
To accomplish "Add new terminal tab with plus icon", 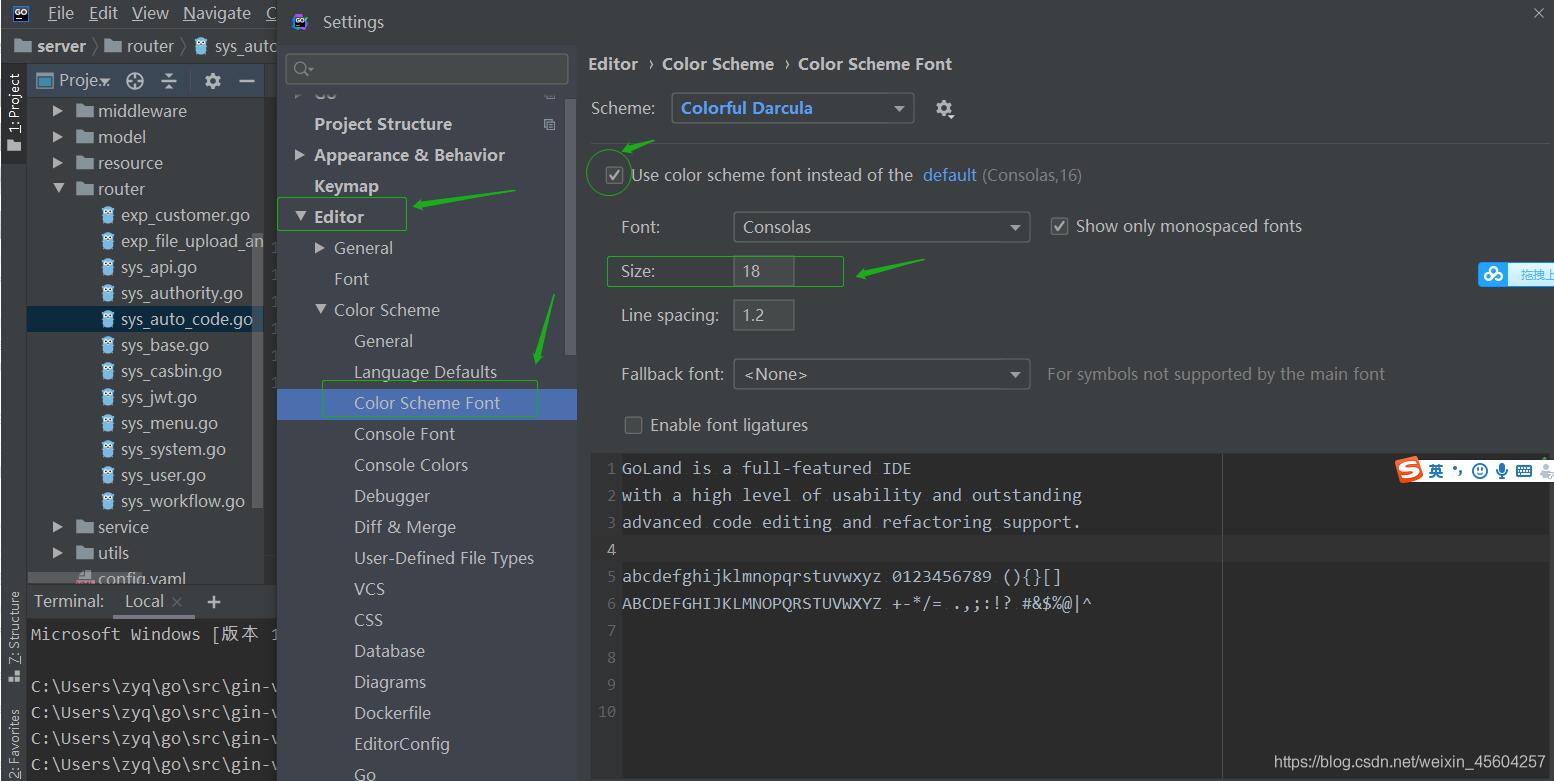I will tap(213, 601).
